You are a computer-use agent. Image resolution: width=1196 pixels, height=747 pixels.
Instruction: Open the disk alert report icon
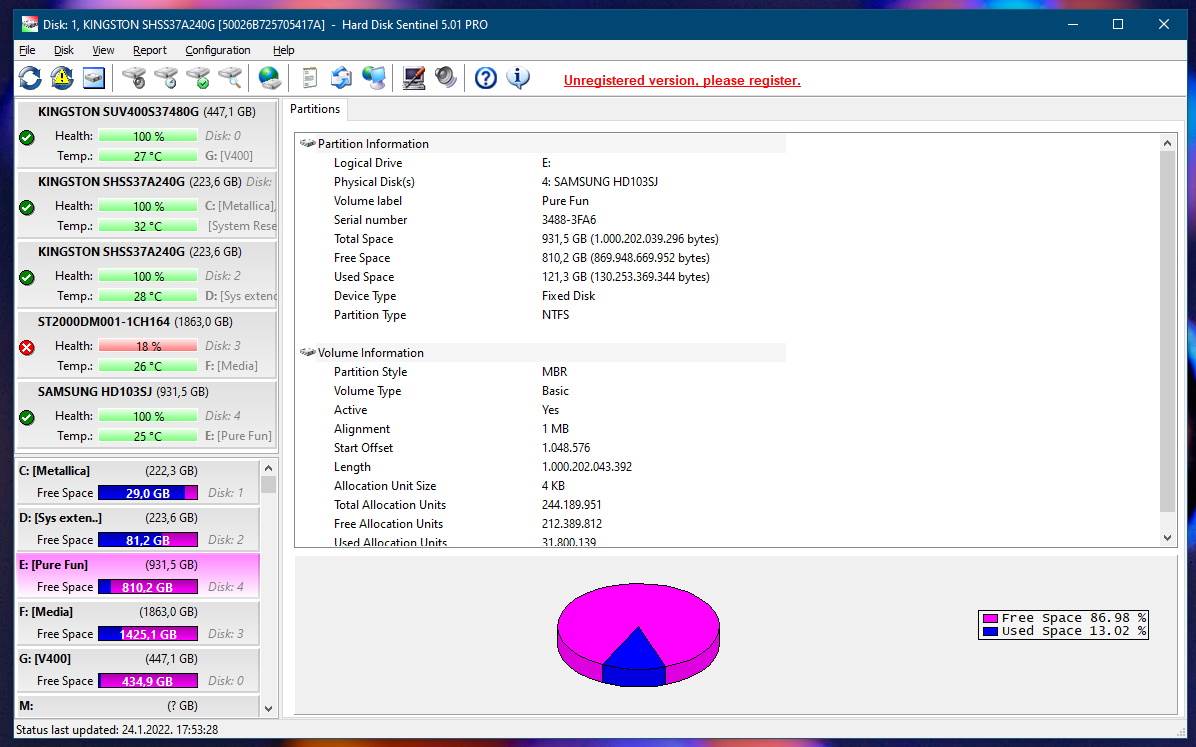(x=61, y=77)
